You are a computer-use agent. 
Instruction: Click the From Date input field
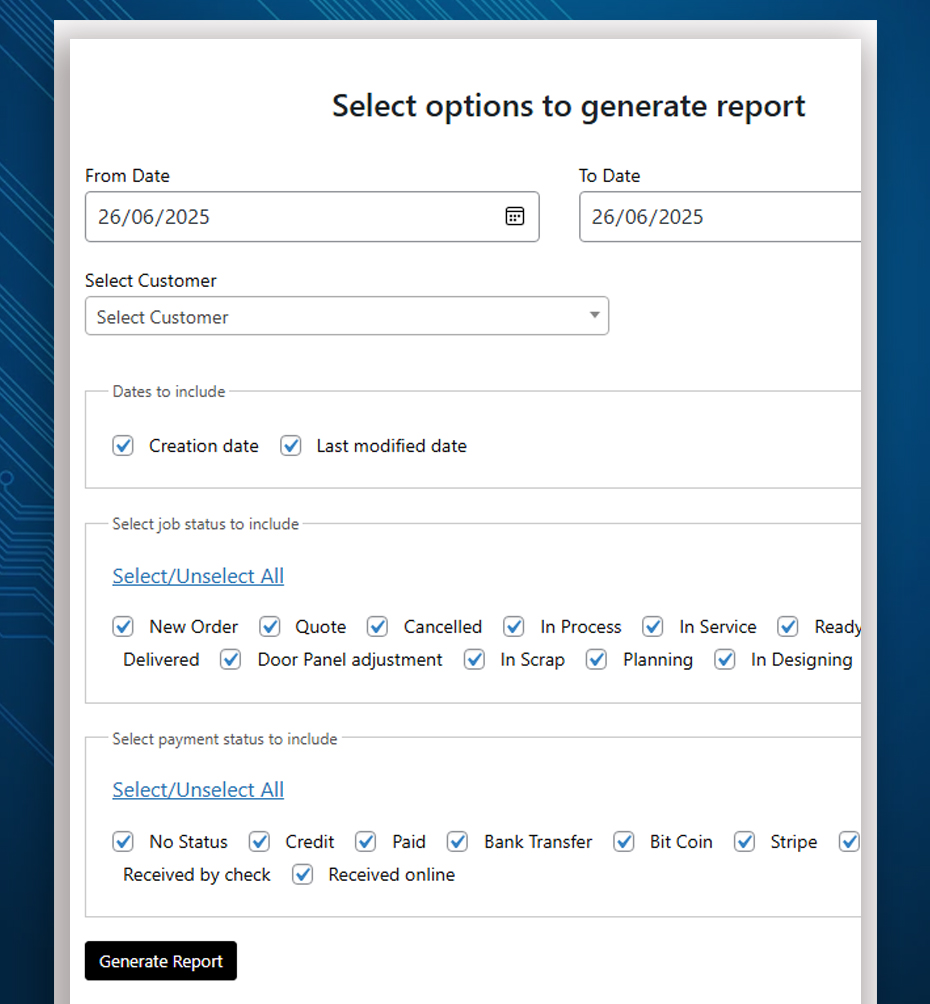(x=312, y=216)
